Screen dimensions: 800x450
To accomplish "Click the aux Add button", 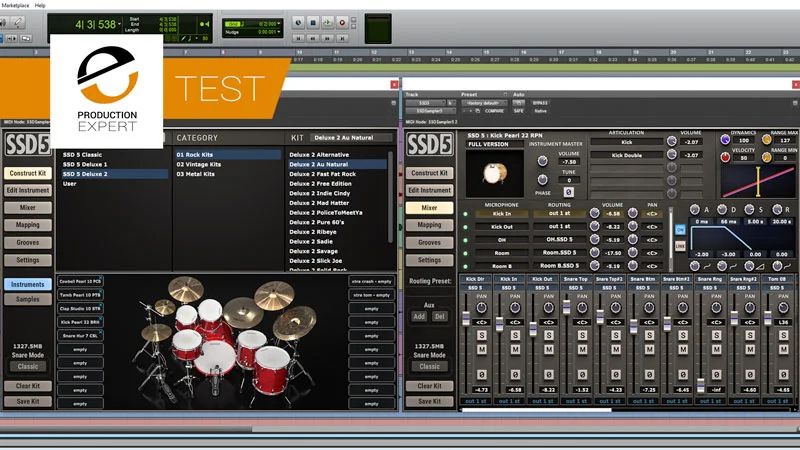I will pos(419,316).
